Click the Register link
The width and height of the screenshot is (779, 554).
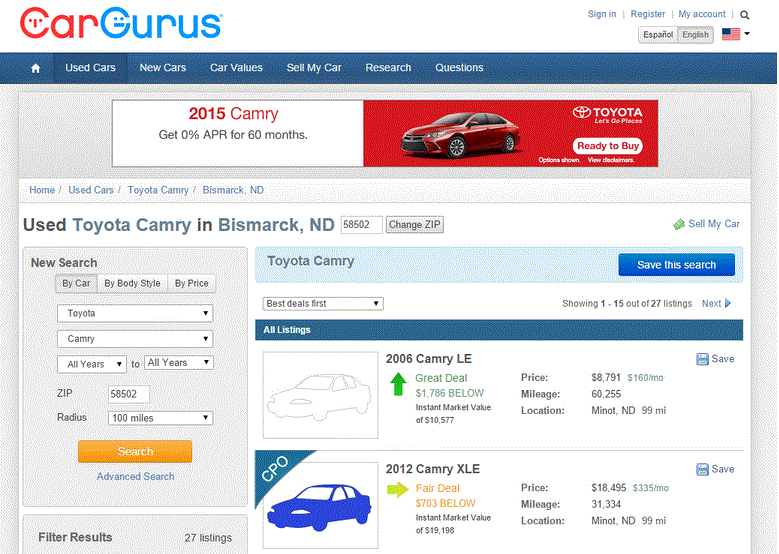point(647,14)
